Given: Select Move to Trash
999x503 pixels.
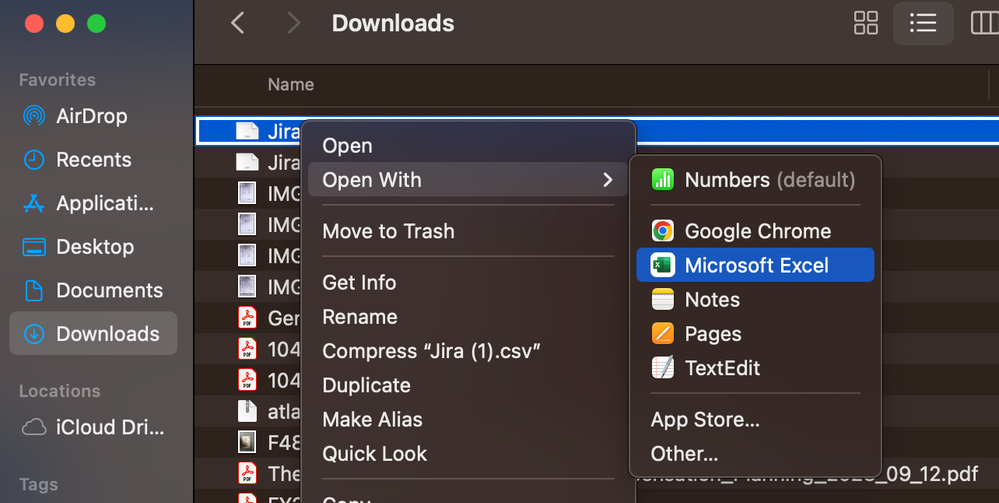Looking at the screenshot, I should click(388, 231).
